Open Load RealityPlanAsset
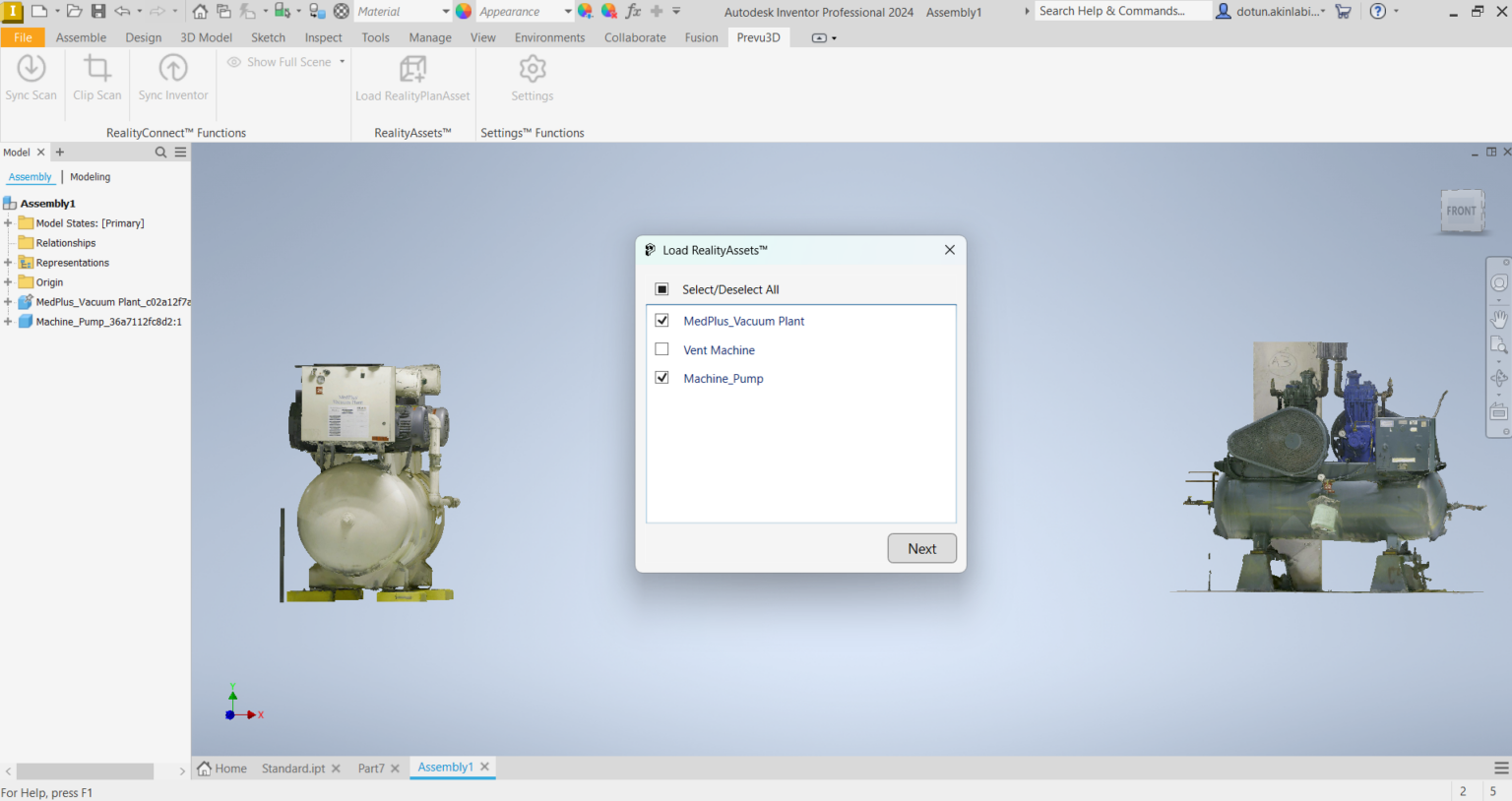This screenshot has height=801, width=1512. coord(412,77)
